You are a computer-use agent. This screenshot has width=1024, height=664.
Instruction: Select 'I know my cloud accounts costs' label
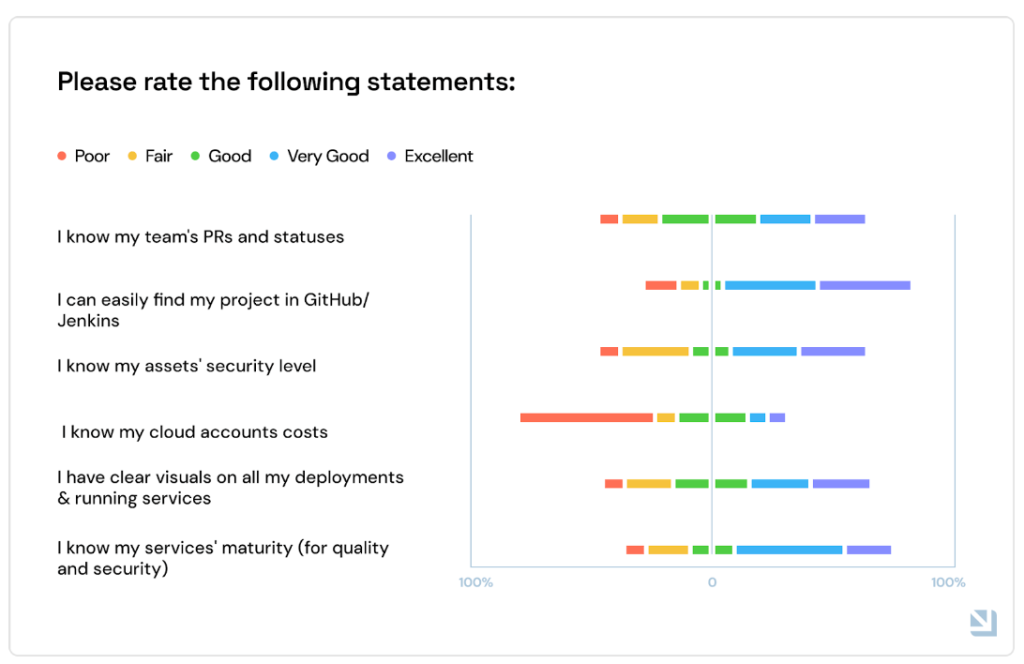[195, 432]
